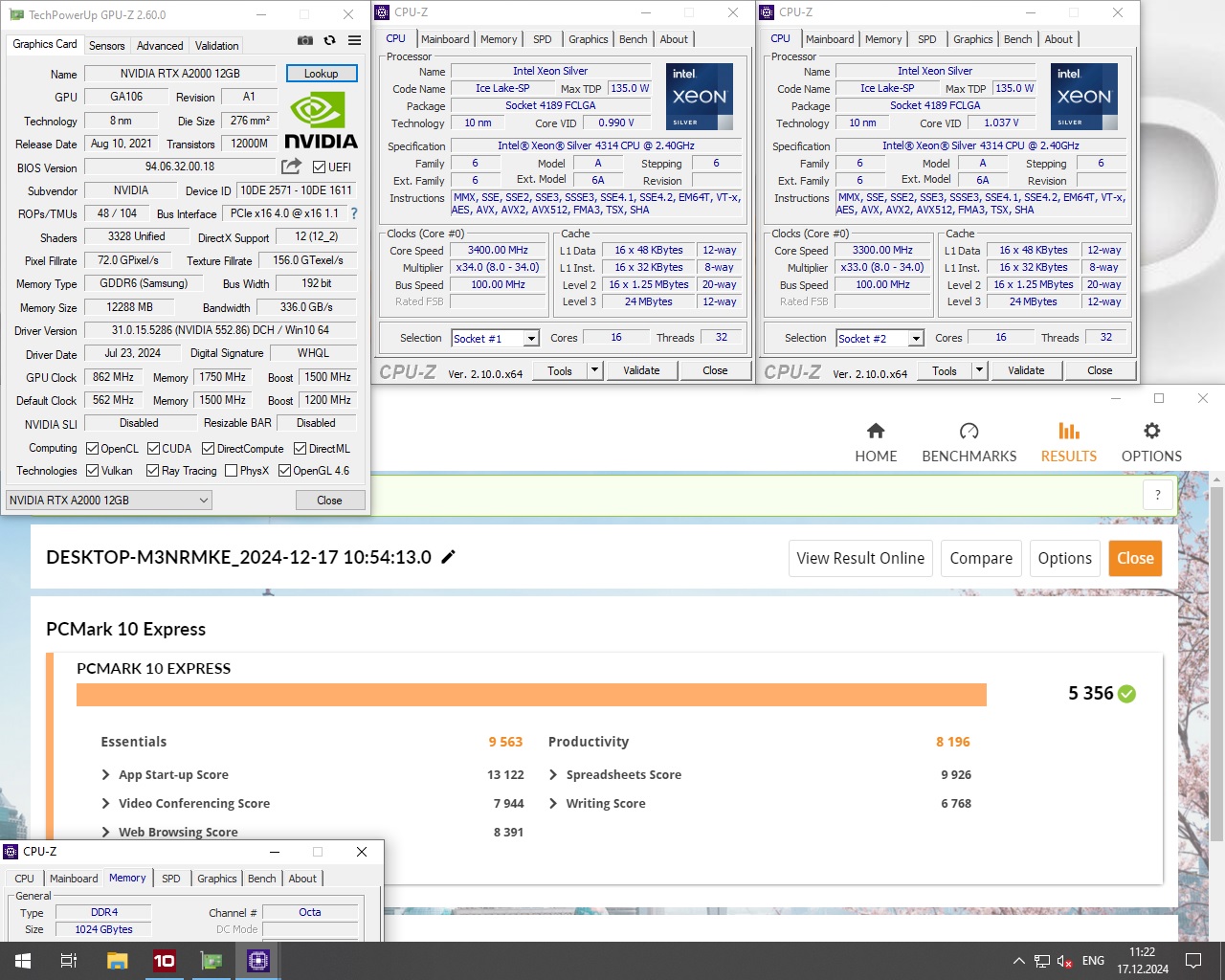Open the GPU-Z hamburger menu icon
The width and height of the screenshot is (1225, 980).
(x=354, y=40)
